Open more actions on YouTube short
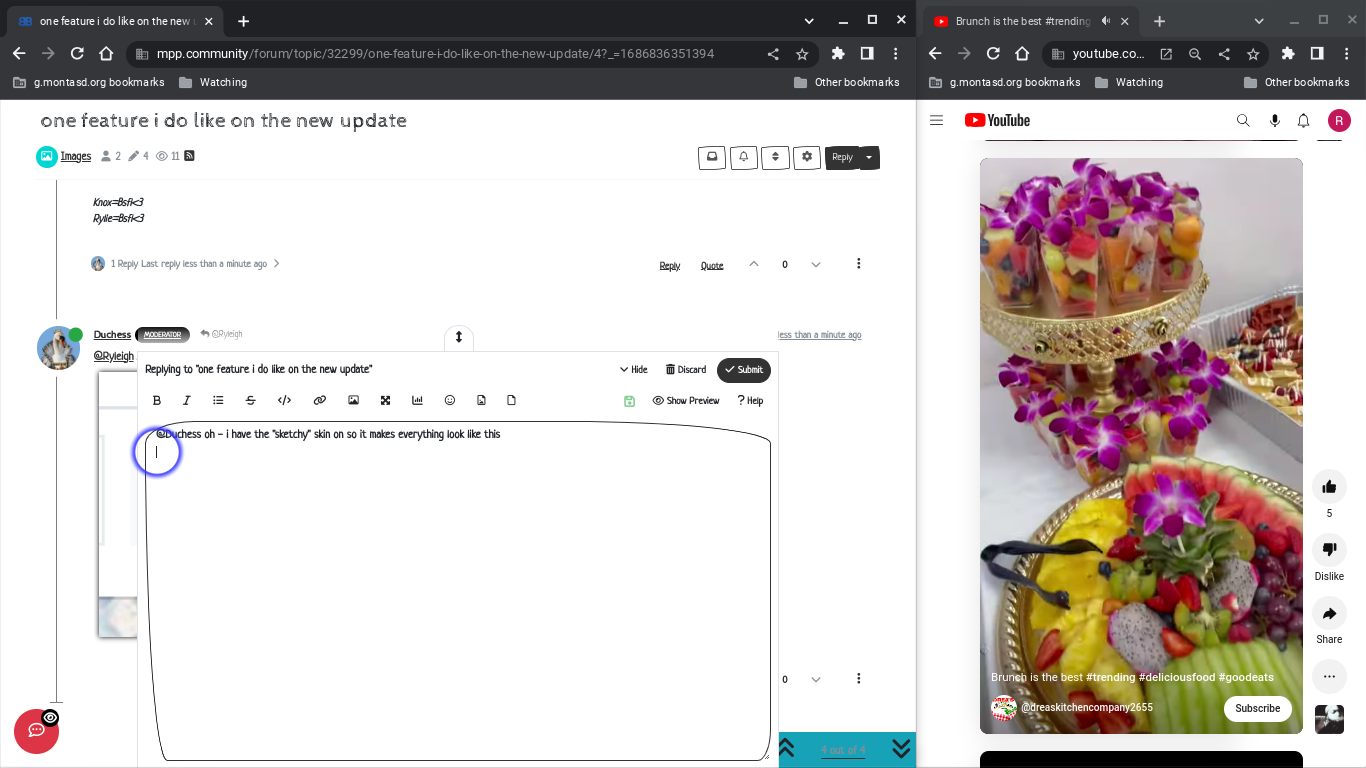 [1329, 677]
